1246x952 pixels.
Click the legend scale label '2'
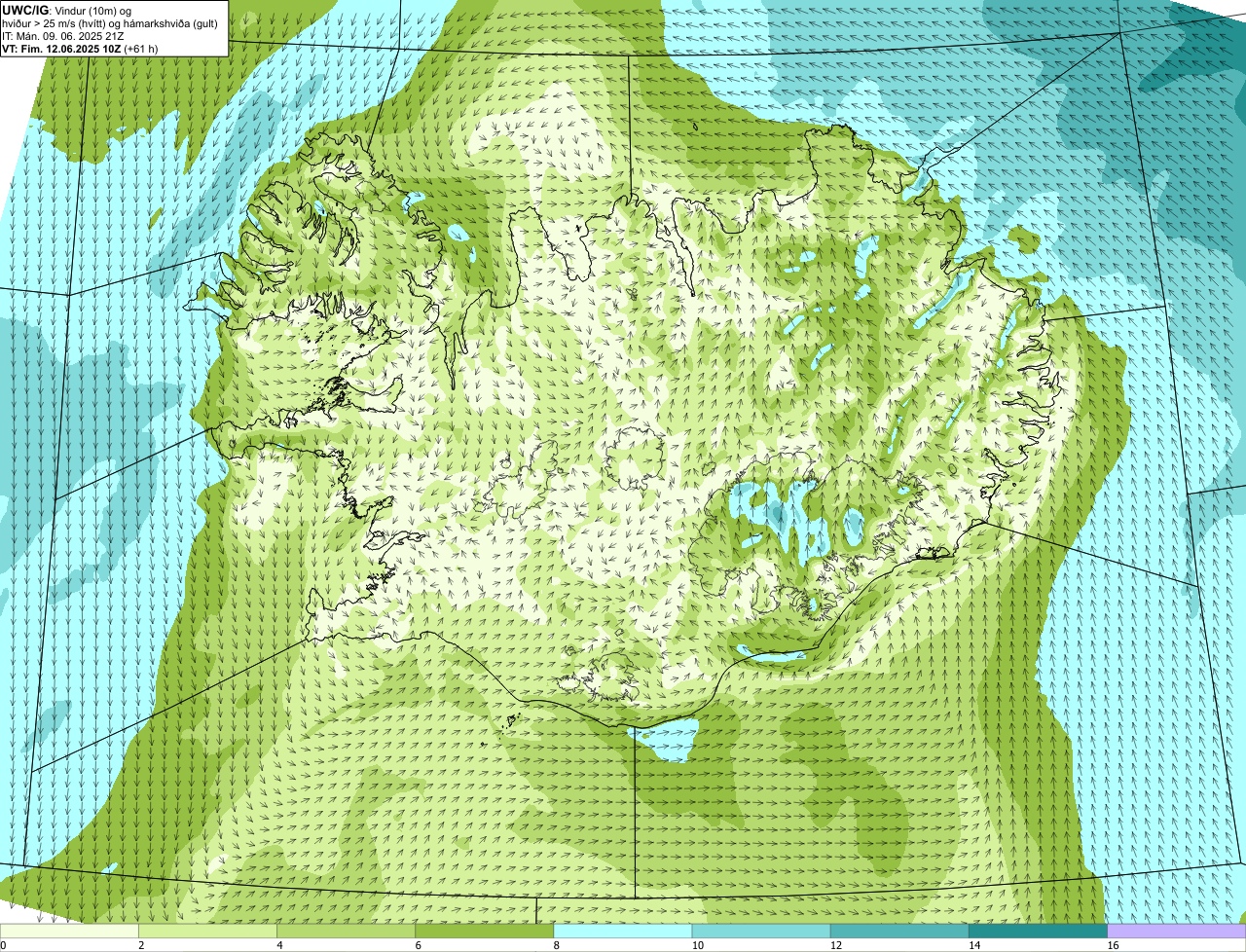click(x=141, y=945)
